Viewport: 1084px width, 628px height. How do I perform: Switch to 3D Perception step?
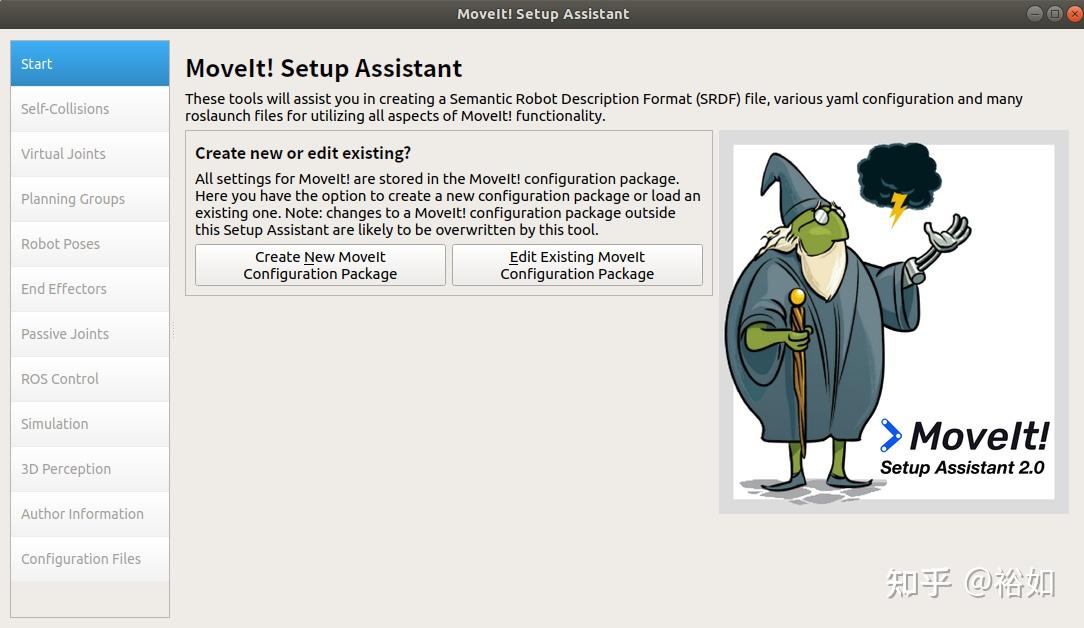[89, 469]
